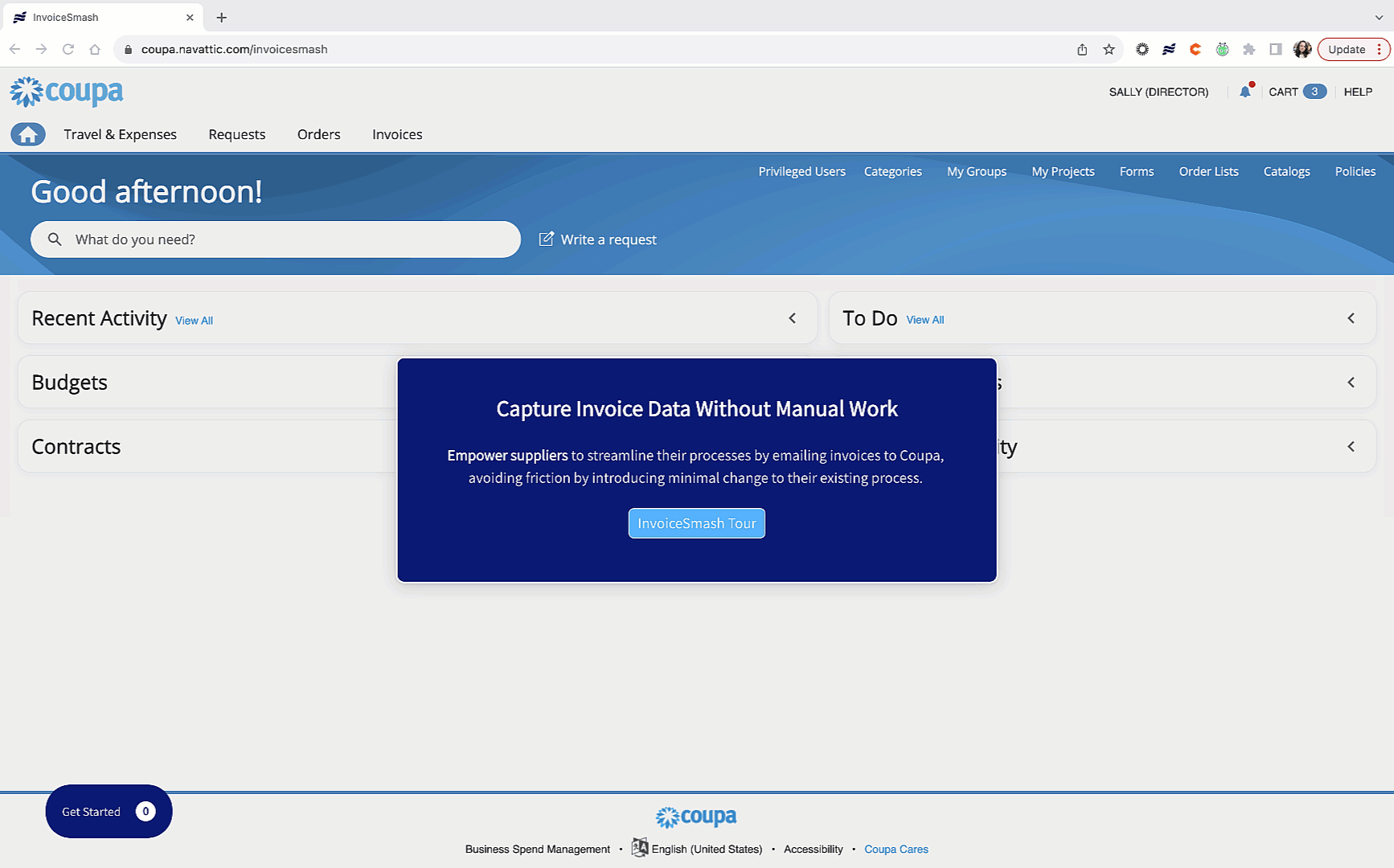The image size is (1394, 868).
Task: Click browser back arrow
Action: point(14,49)
